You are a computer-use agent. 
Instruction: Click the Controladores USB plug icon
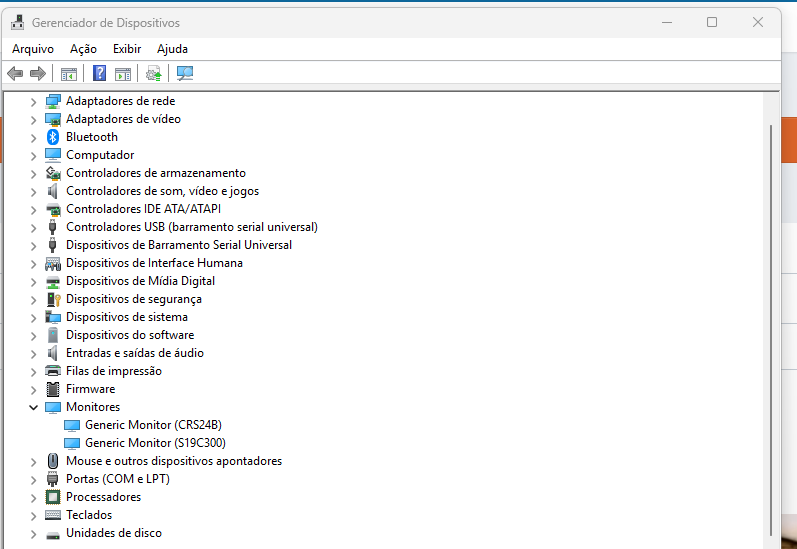point(52,227)
